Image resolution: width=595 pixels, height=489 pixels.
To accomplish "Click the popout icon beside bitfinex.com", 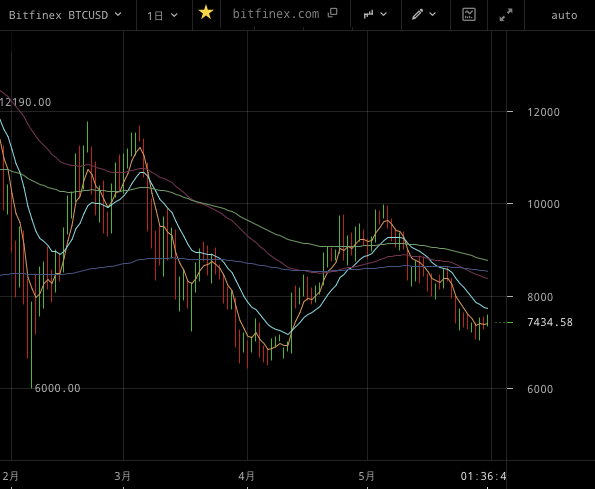I will click(x=332, y=13).
